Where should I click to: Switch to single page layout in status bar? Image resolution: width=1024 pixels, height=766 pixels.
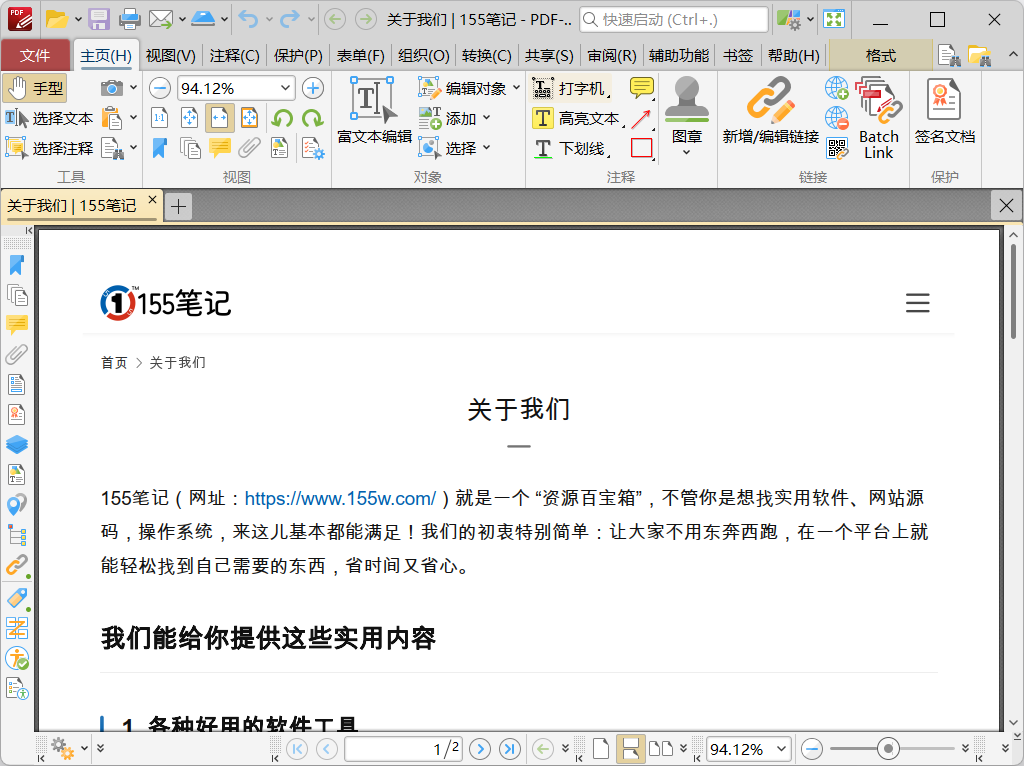[x=601, y=748]
